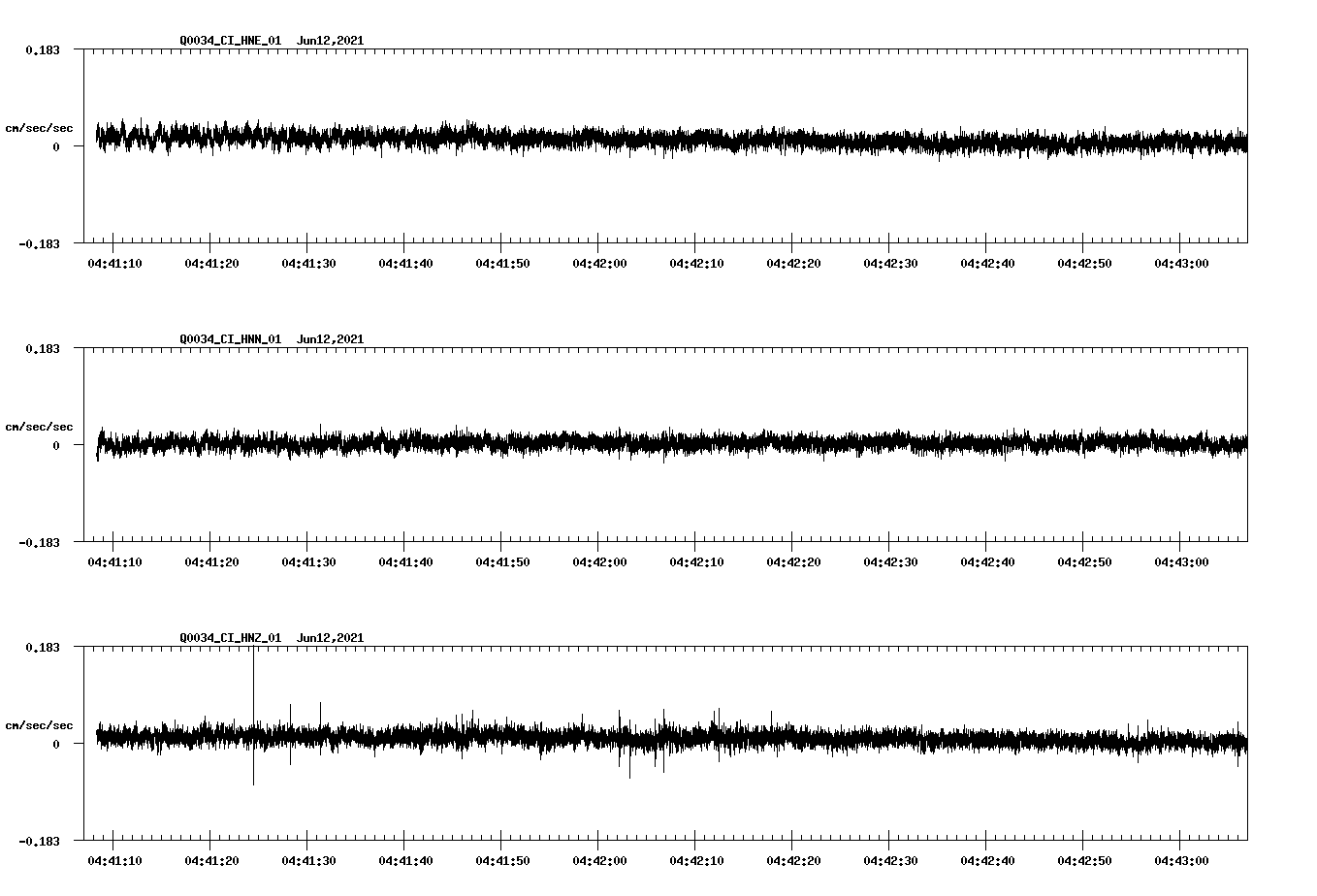This screenshot has width=1317, height=896.
Task: Click zero label on HNE plot axis
Action: [x=55, y=146]
